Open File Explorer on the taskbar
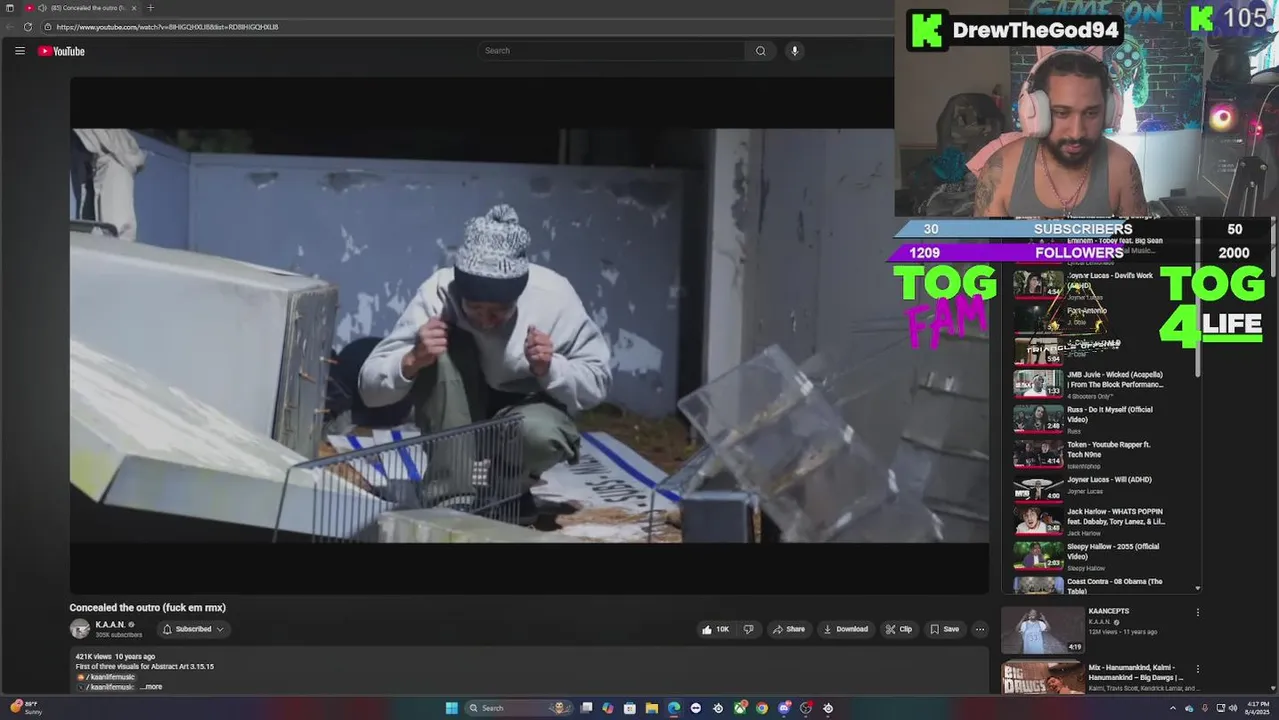Screen dimensions: 1279x720 (x=652, y=708)
